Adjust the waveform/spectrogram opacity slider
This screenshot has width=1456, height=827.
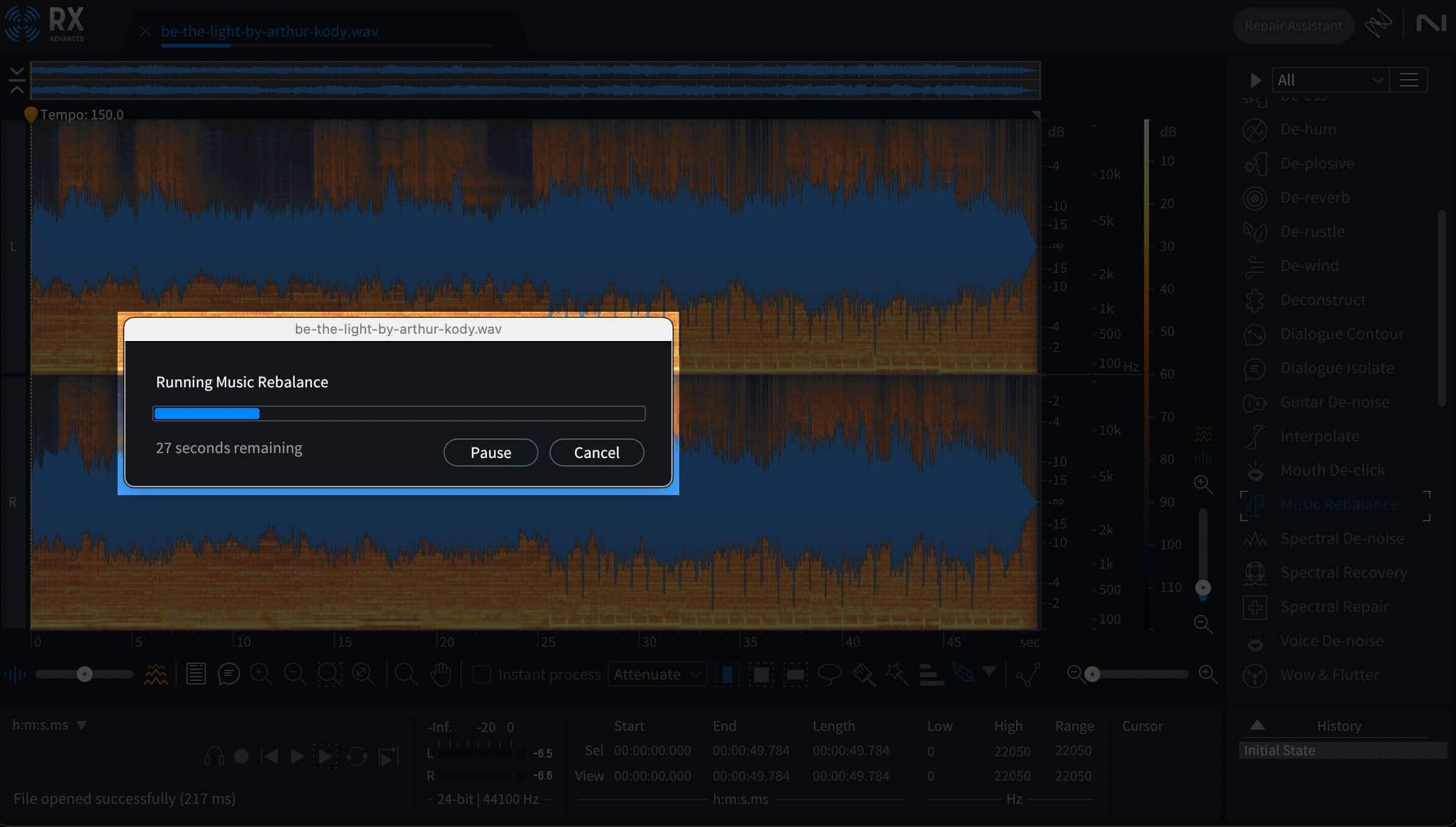pos(85,674)
